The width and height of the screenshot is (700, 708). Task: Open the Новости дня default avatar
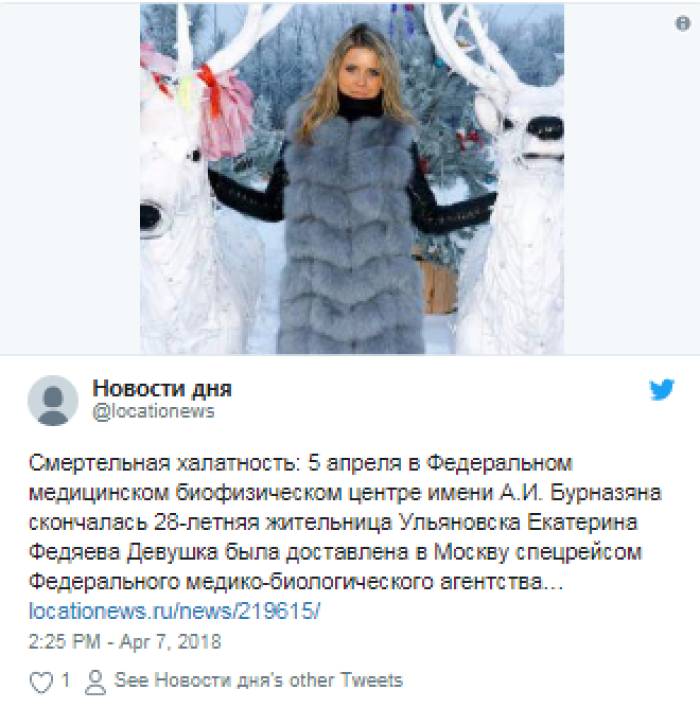(x=53, y=401)
